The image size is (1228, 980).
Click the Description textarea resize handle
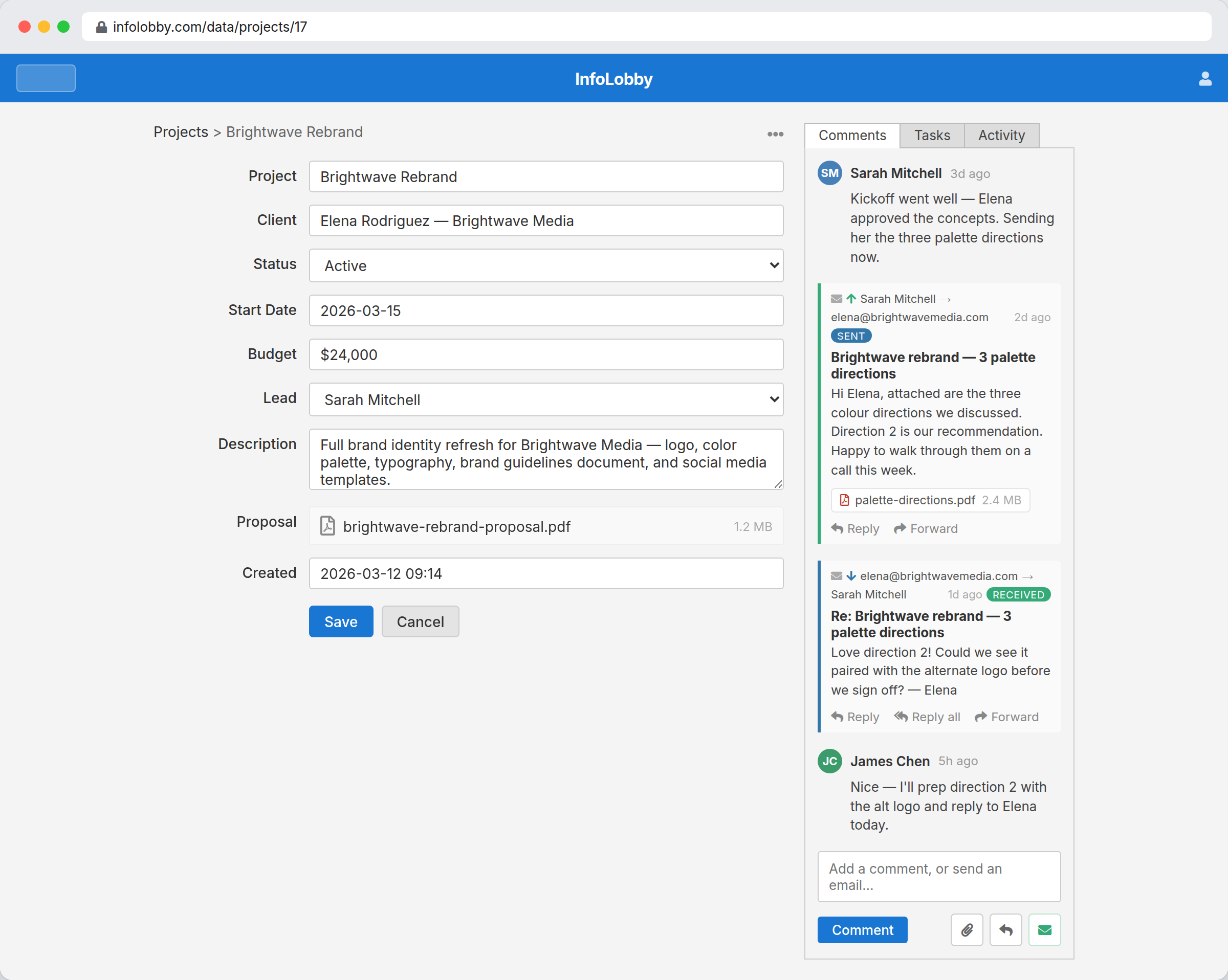778,484
